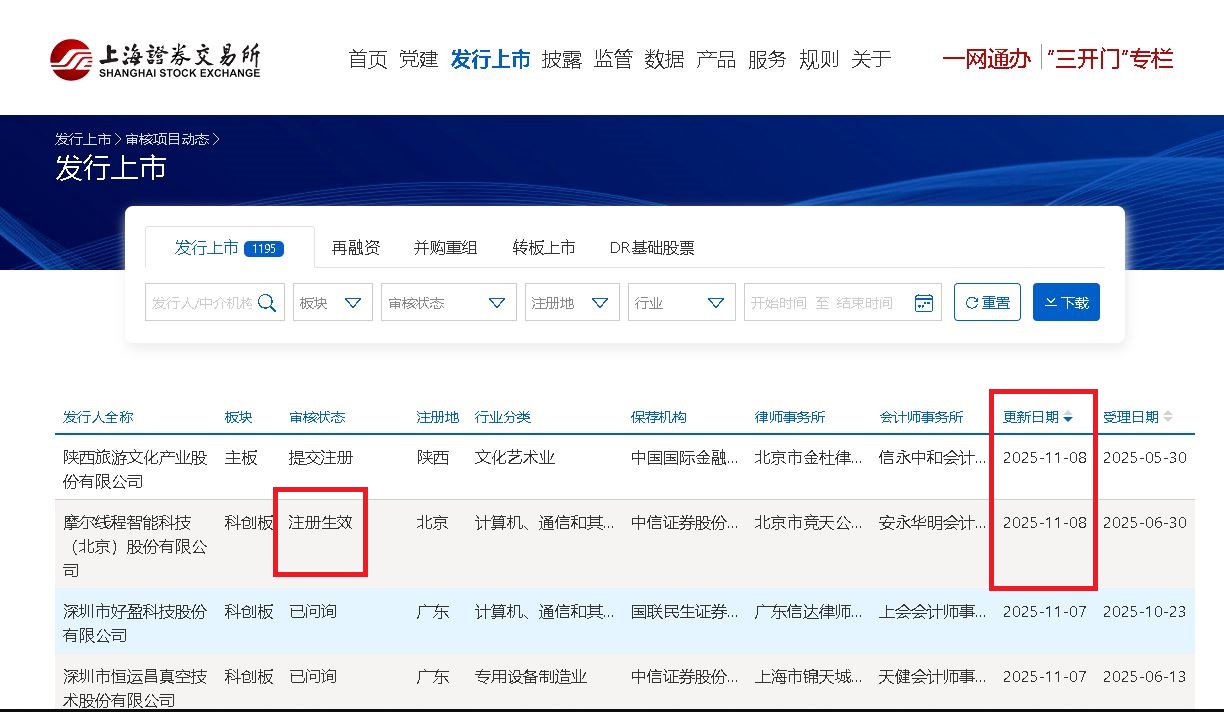1224x712 pixels.
Task: Click the 2025-06-30 acceptance date
Action: pos(1145,522)
